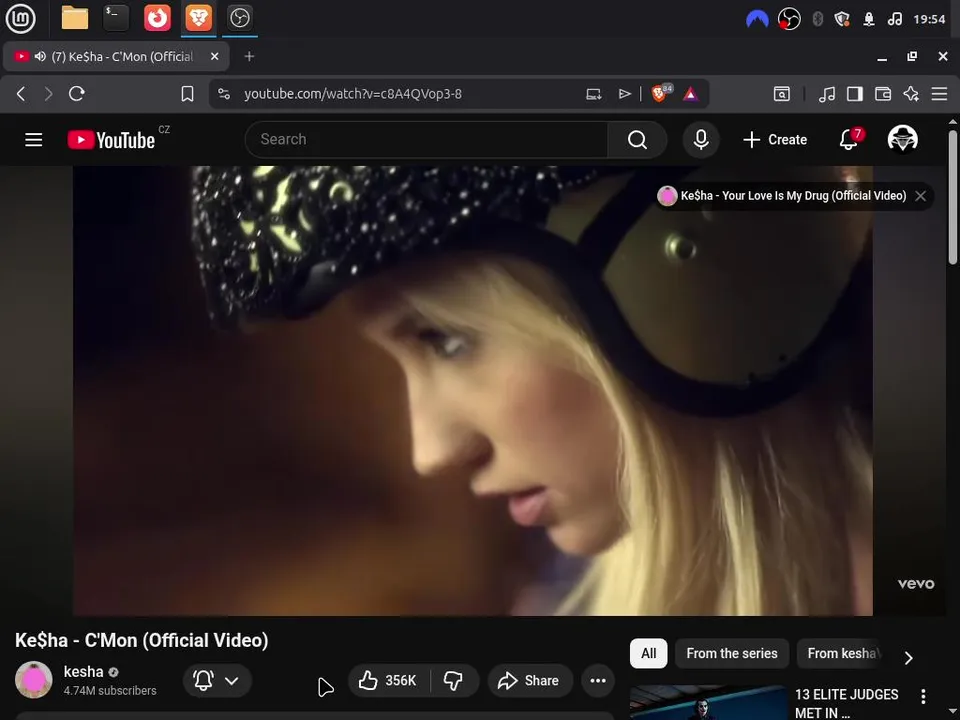Open the three-dot more actions menu
Viewport: 960px width, 720px height.
598,680
